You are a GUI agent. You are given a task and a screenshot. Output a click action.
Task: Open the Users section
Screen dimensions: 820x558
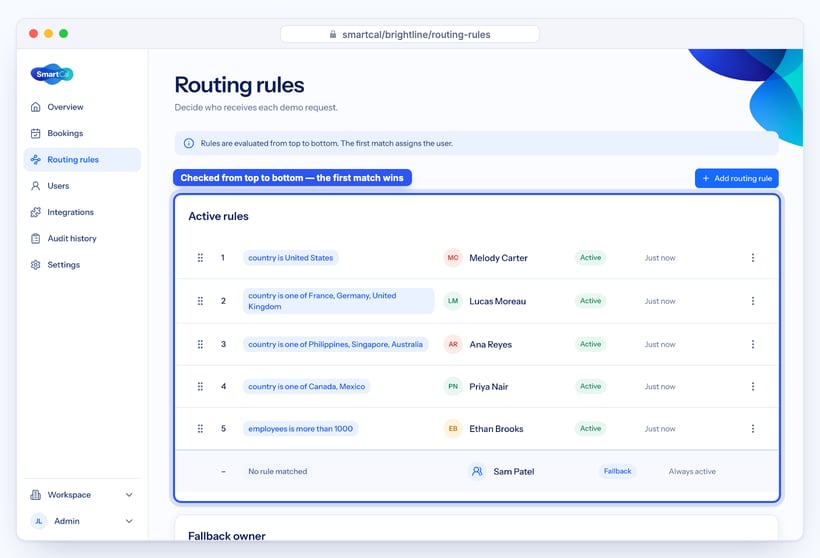click(82, 186)
